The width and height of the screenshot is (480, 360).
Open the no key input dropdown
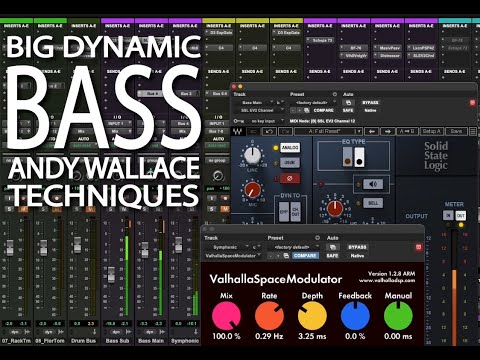point(265,121)
